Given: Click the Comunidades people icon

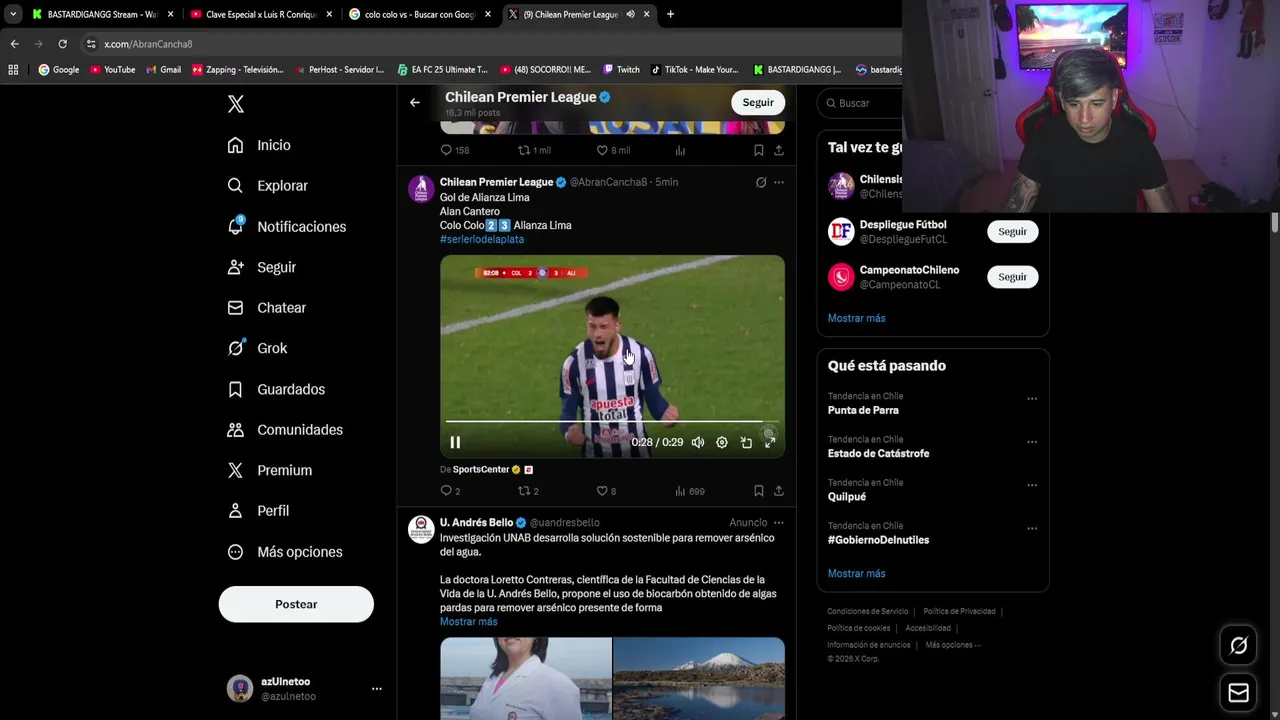Looking at the screenshot, I should click(235, 430).
